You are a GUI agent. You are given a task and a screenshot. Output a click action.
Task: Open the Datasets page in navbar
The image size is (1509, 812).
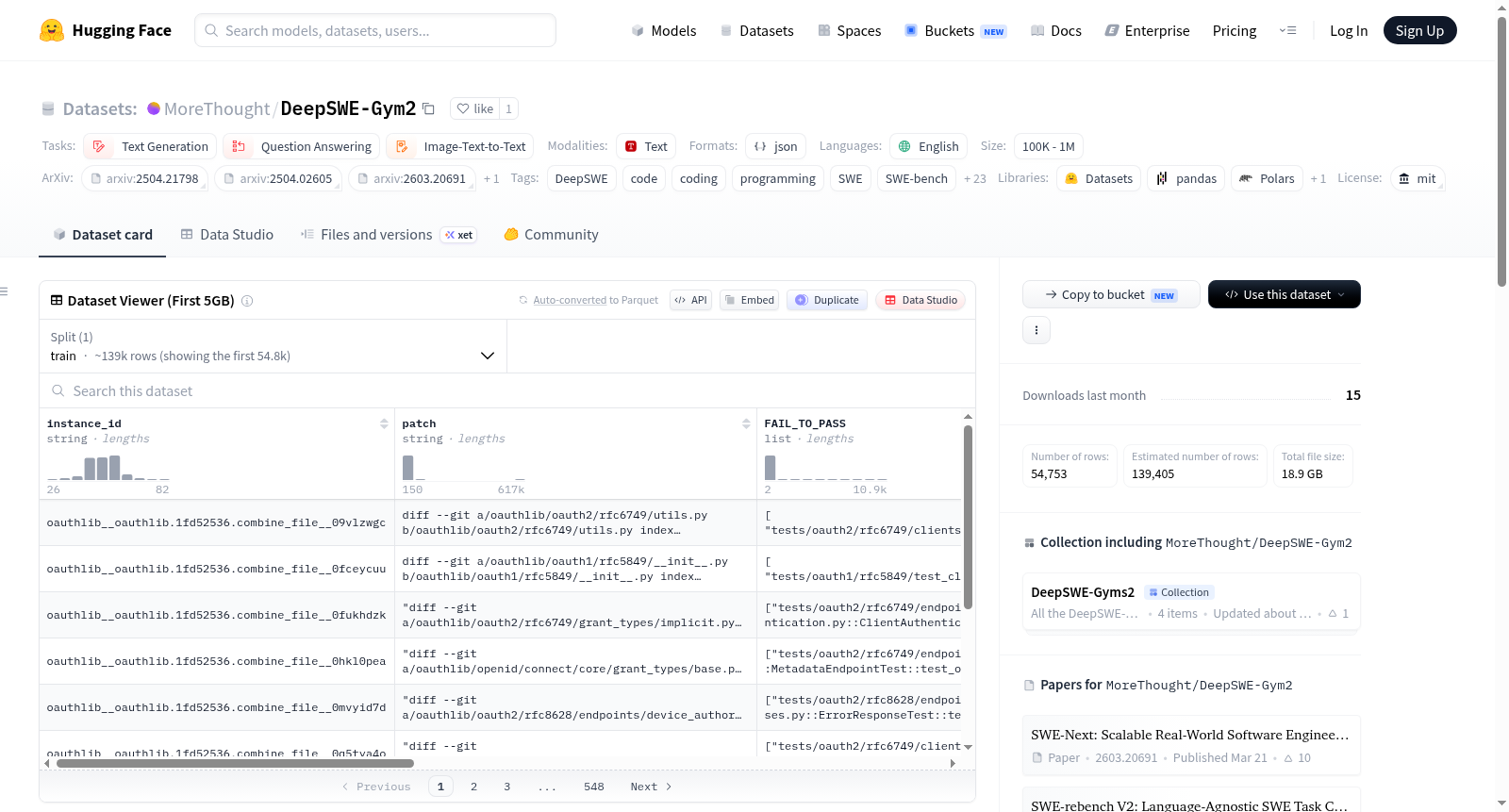[x=756, y=30]
